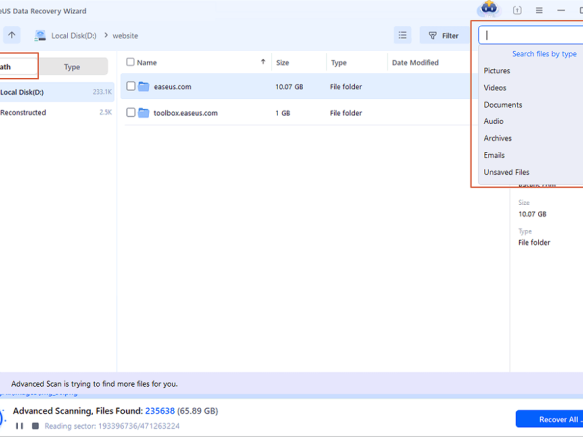Switch to the Path tab
Viewport: 583px width, 437px height.
(18, 66)
